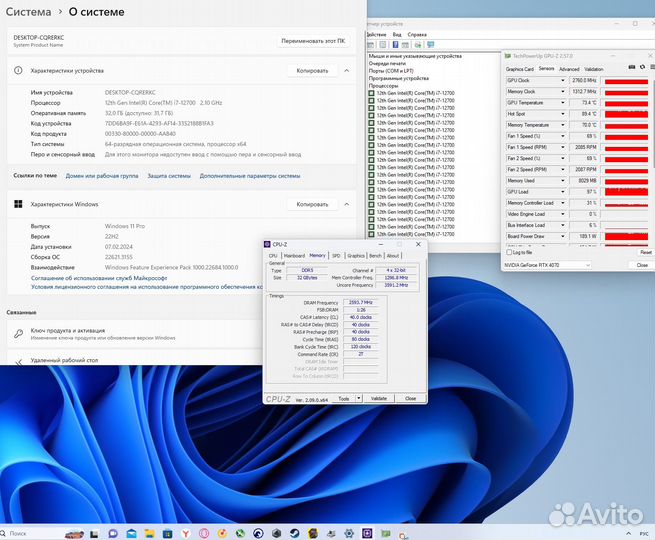The image size is (655, 540).
Task: Switch to CPU-Z via its purple taskbar icon
Action: pos(367,533)
